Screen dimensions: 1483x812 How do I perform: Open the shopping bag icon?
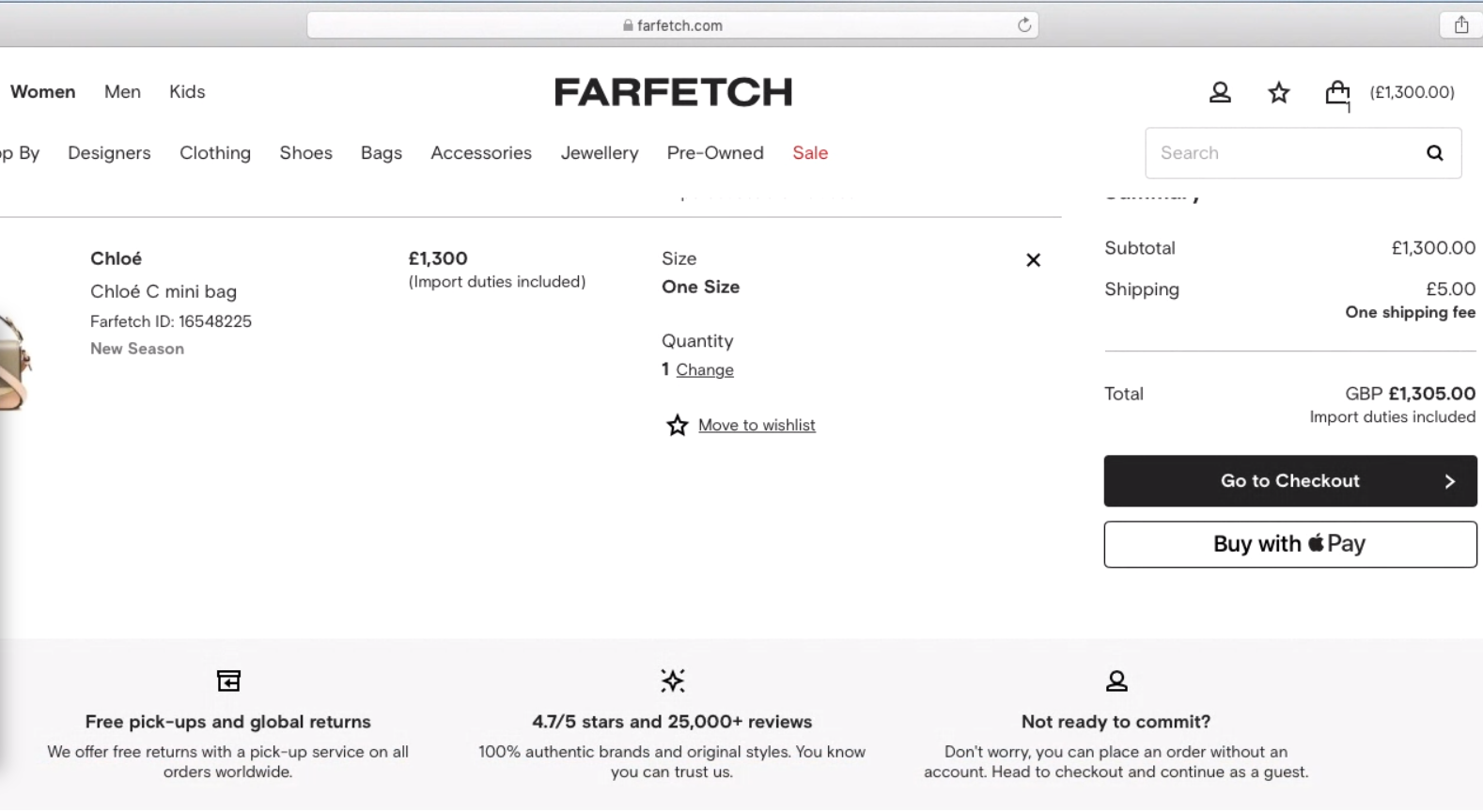tap(1337, 93)
